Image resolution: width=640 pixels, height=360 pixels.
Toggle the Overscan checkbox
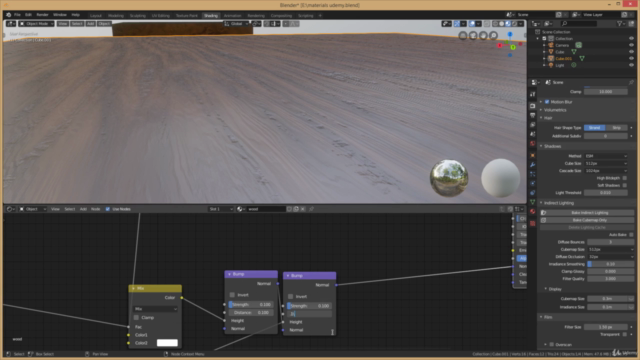(551, 344)
